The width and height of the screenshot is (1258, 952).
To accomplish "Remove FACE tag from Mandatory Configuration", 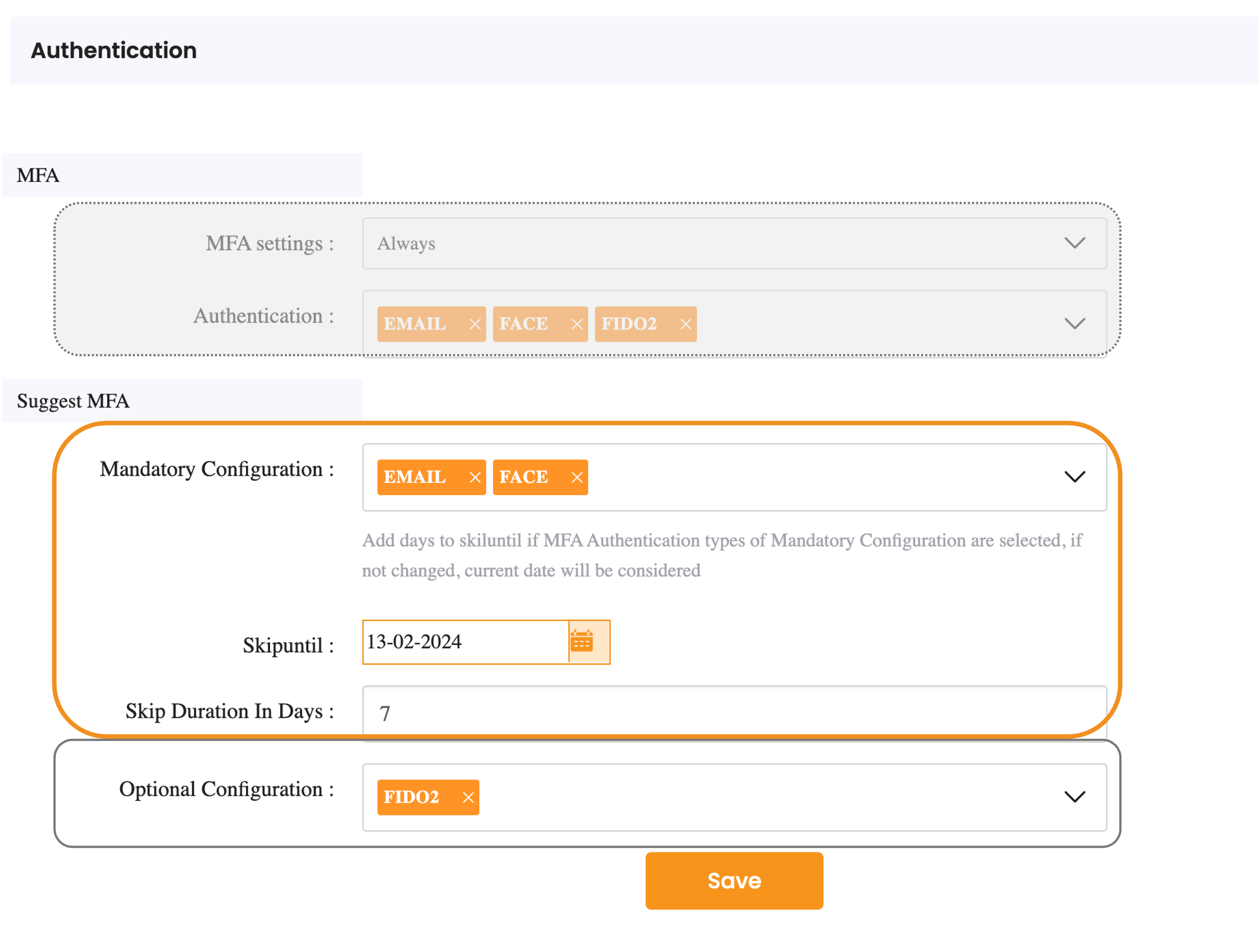I will [577, 477].
